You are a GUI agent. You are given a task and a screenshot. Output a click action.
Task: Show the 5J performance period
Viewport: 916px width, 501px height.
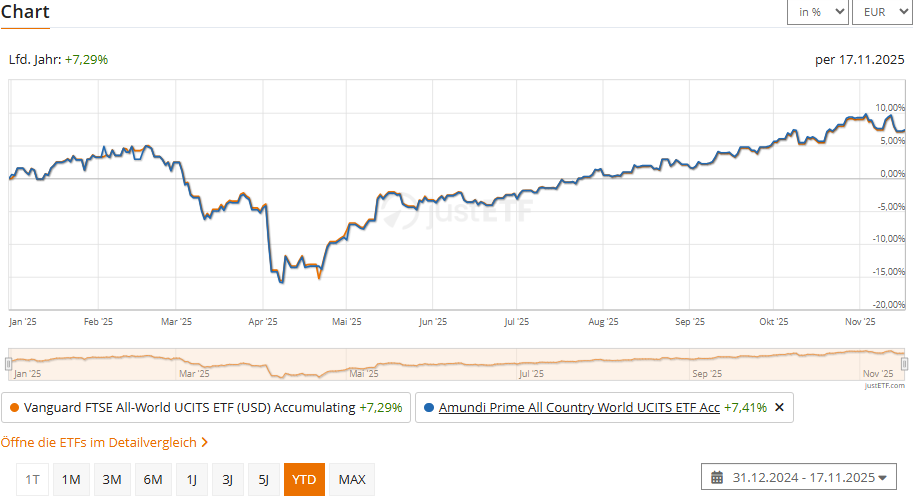[x=263, y=479]
